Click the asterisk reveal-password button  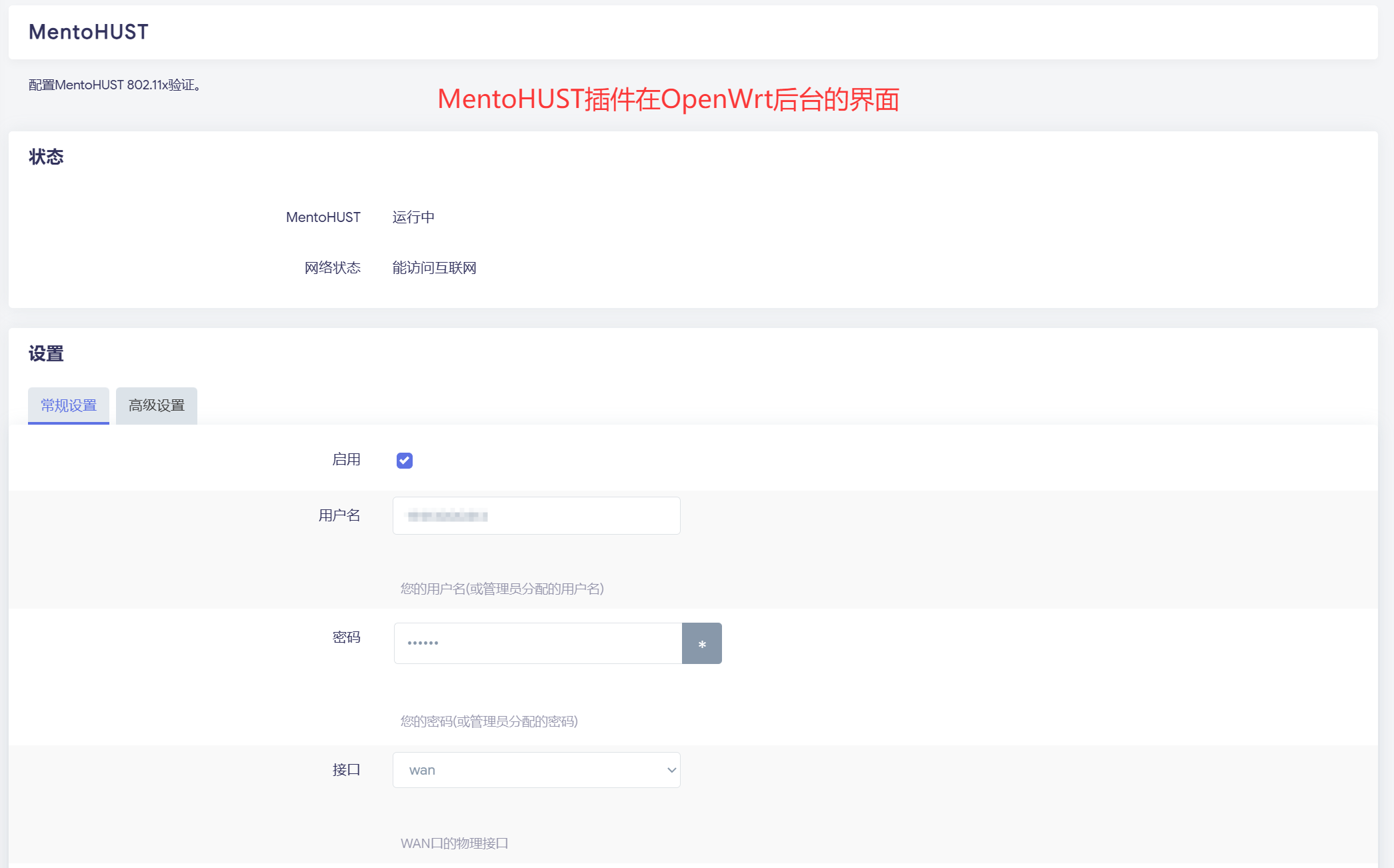tap(701, 643)
